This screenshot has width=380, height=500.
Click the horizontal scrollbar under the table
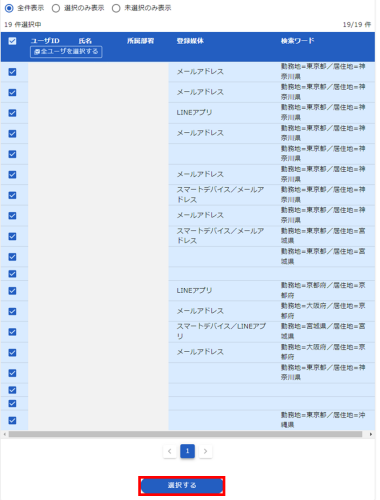185,434
